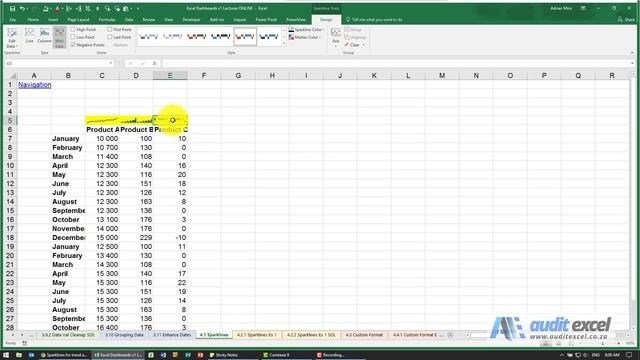Switch to the Data ribbon tab
640x360 pixels.
tap(129, 20)
